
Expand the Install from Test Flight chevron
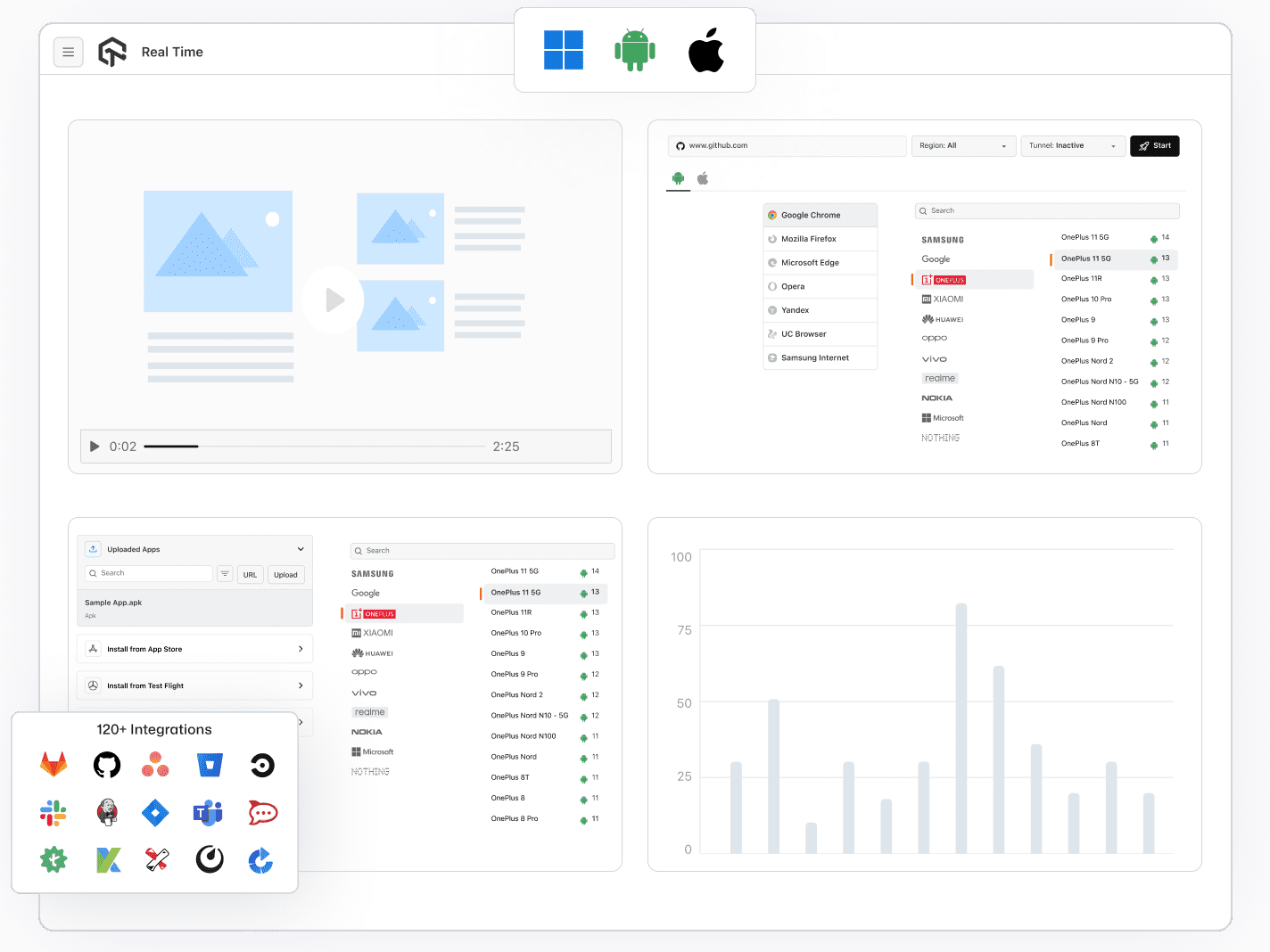(301, 685)
